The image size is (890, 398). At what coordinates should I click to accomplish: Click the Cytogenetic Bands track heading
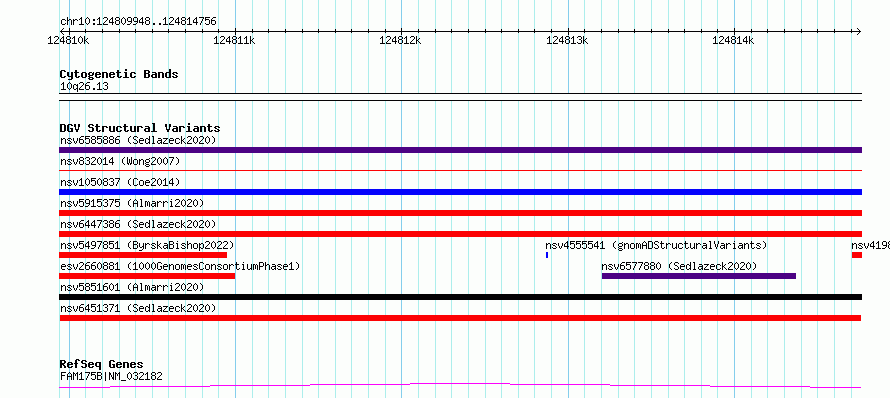tap(119, 74)
